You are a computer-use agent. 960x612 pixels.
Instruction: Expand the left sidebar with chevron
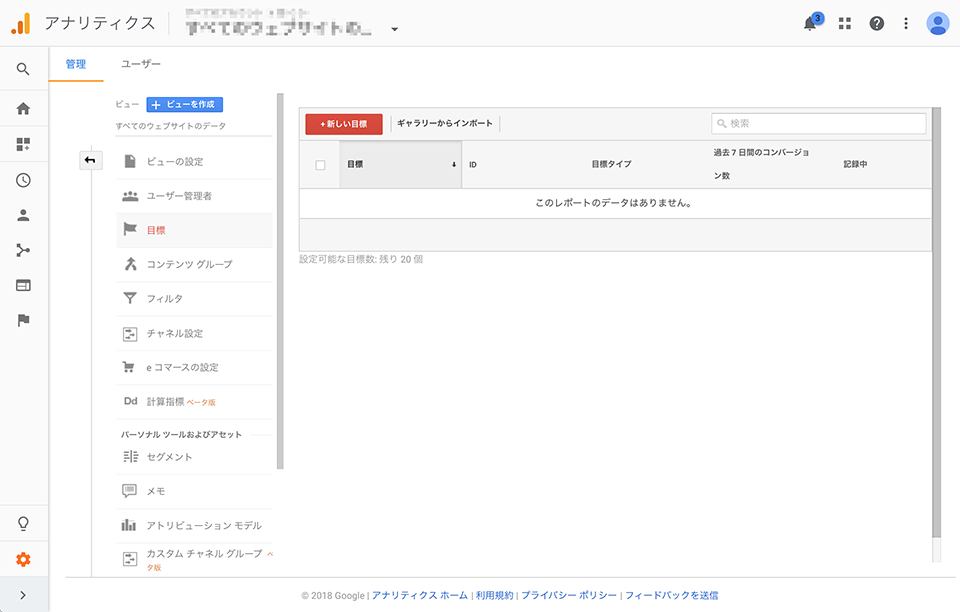coord(23,595)
